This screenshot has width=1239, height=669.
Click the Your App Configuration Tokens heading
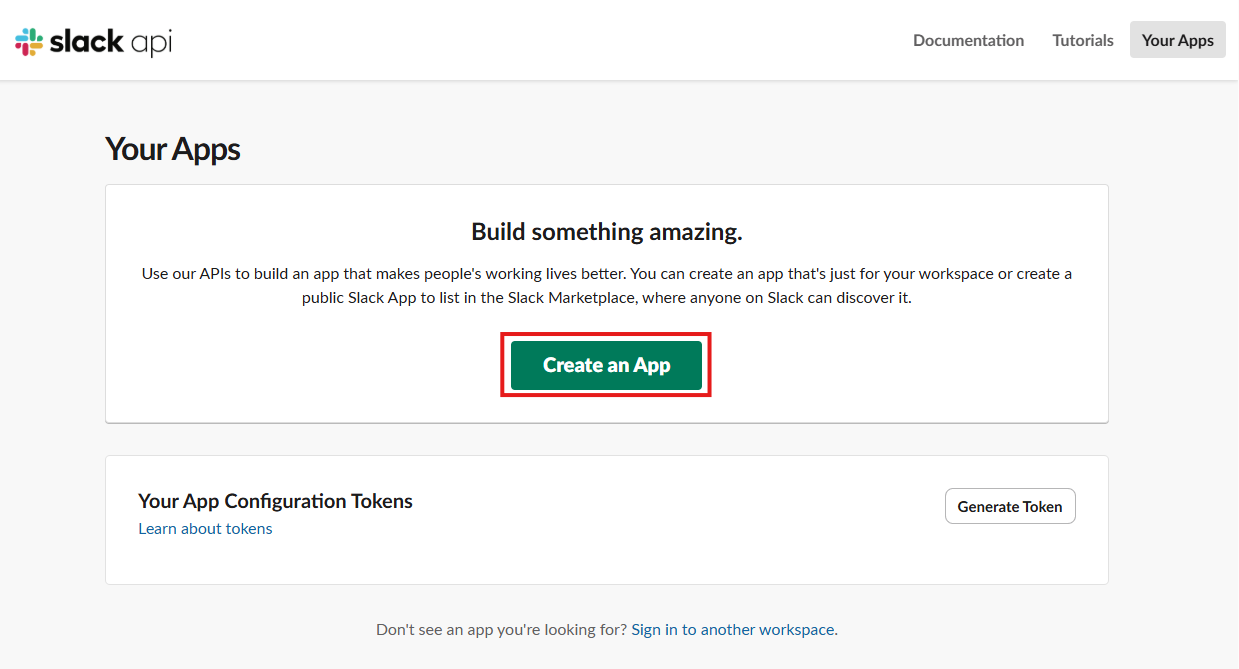(275, 501)
